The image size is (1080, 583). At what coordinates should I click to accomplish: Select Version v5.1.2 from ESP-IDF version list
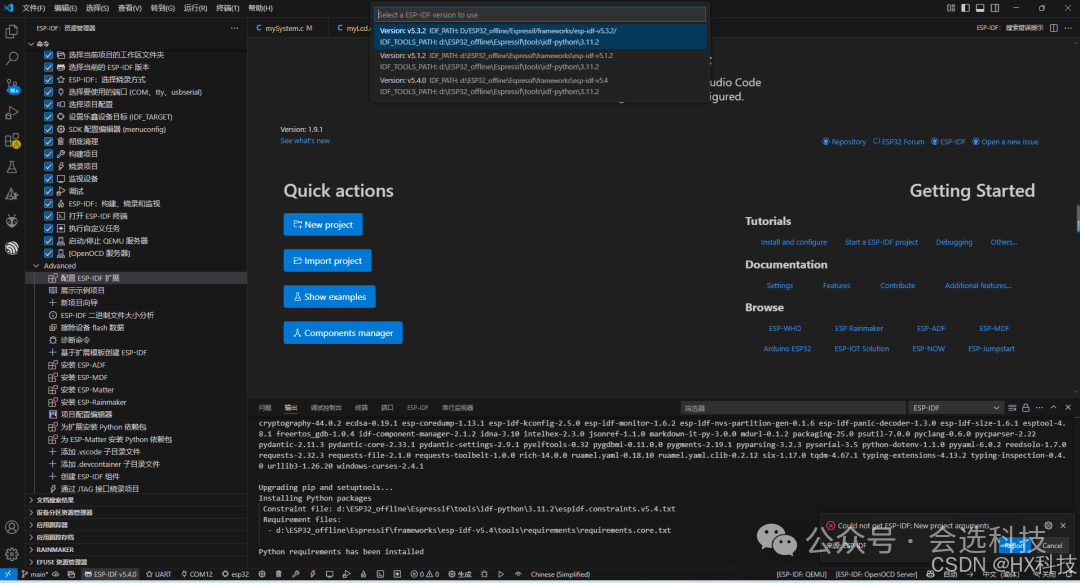coord(540,61)
